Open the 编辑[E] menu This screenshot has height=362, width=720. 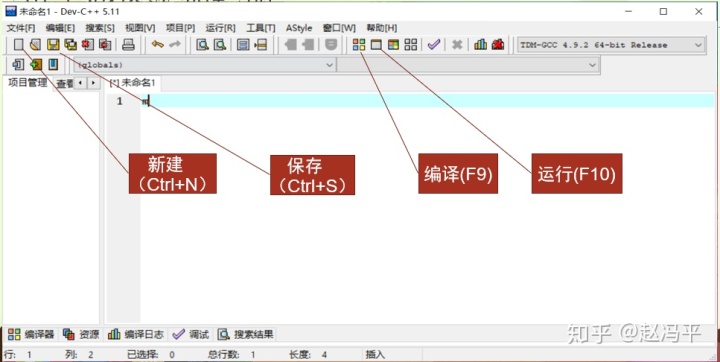point(60,28)
